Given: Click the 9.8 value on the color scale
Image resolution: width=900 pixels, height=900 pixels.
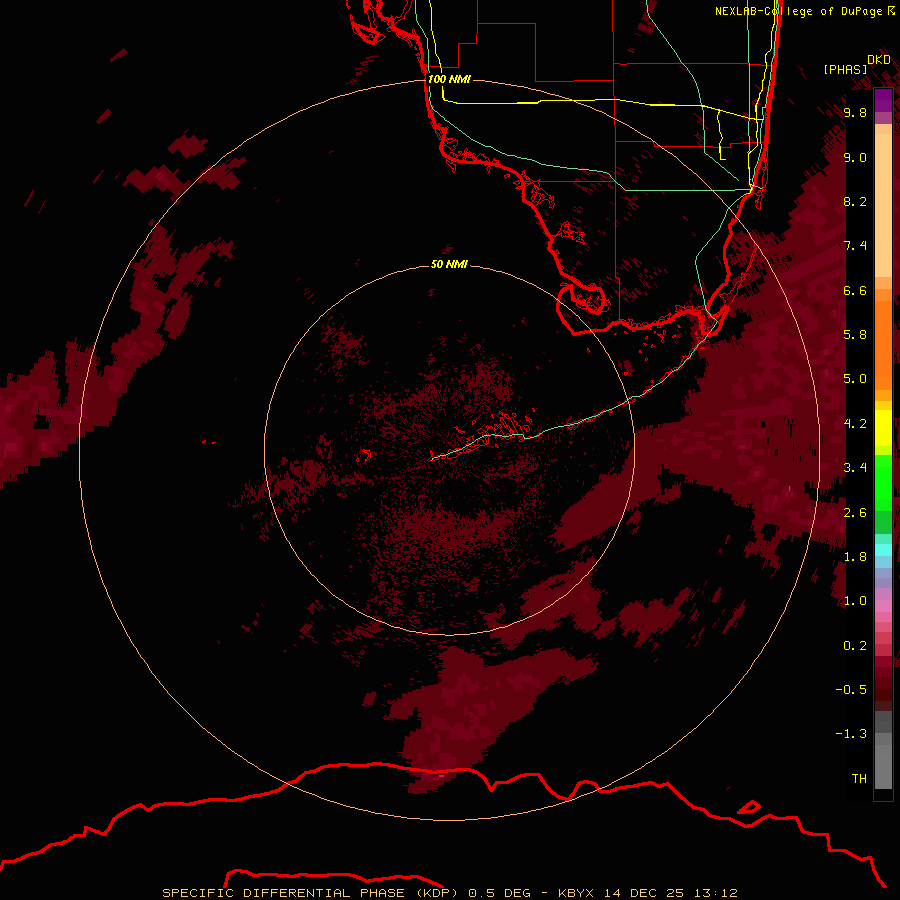Looking at the screenshot, I should (855, 112).
